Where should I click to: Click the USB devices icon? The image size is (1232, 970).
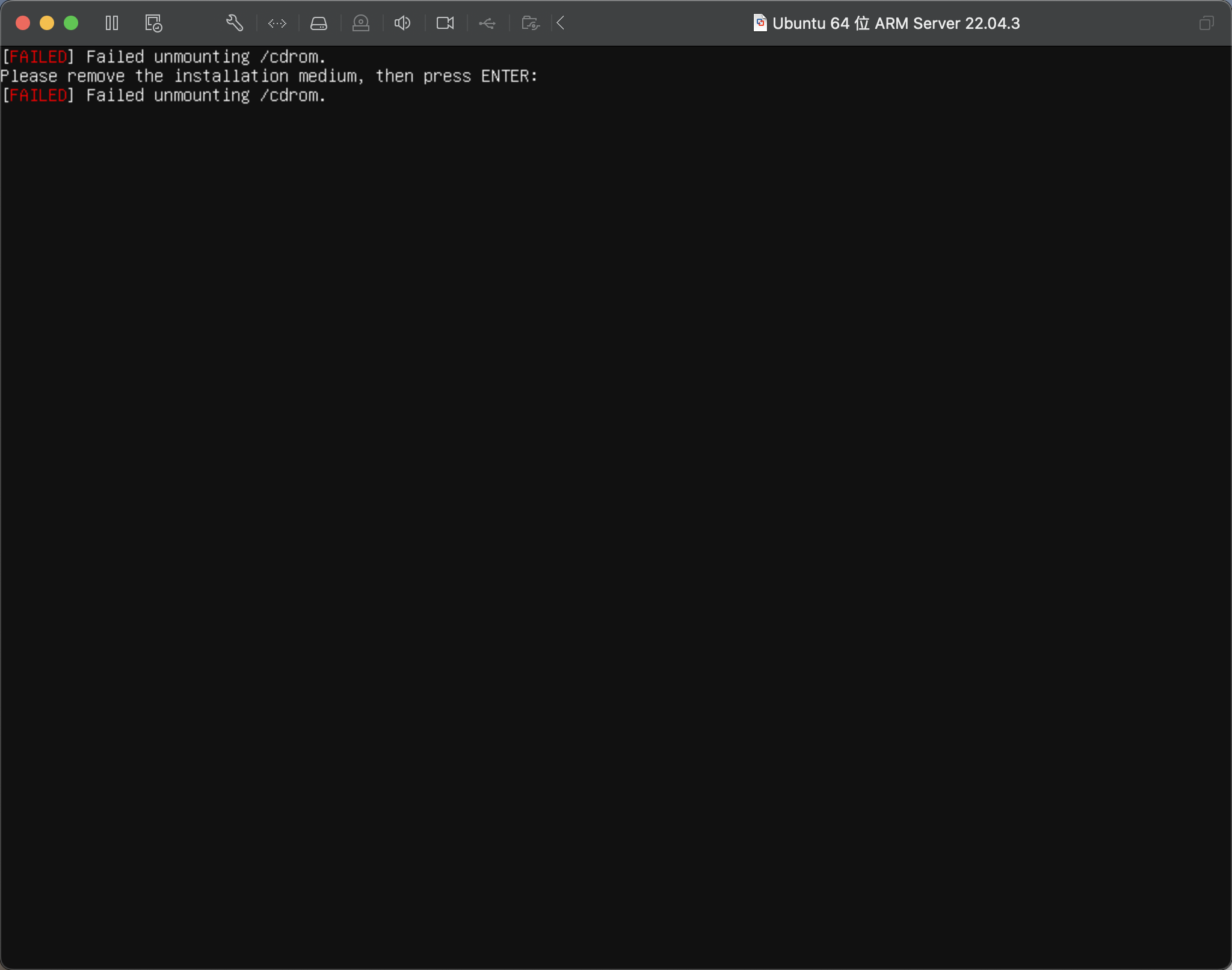point(487,23)
